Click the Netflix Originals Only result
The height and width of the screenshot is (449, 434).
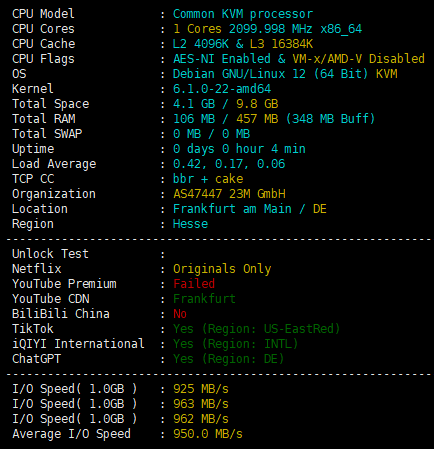[x=222, y=269]
